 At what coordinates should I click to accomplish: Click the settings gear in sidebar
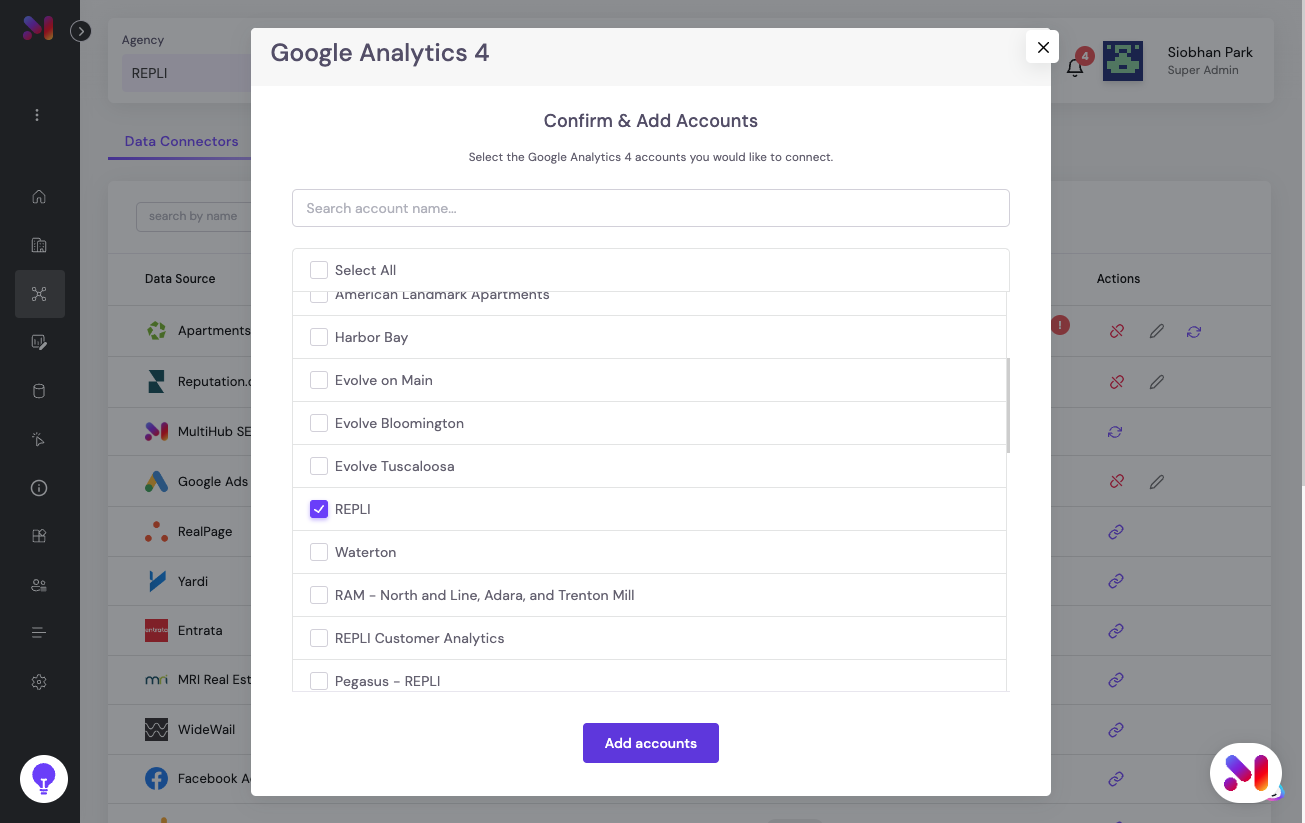point(39,682)
